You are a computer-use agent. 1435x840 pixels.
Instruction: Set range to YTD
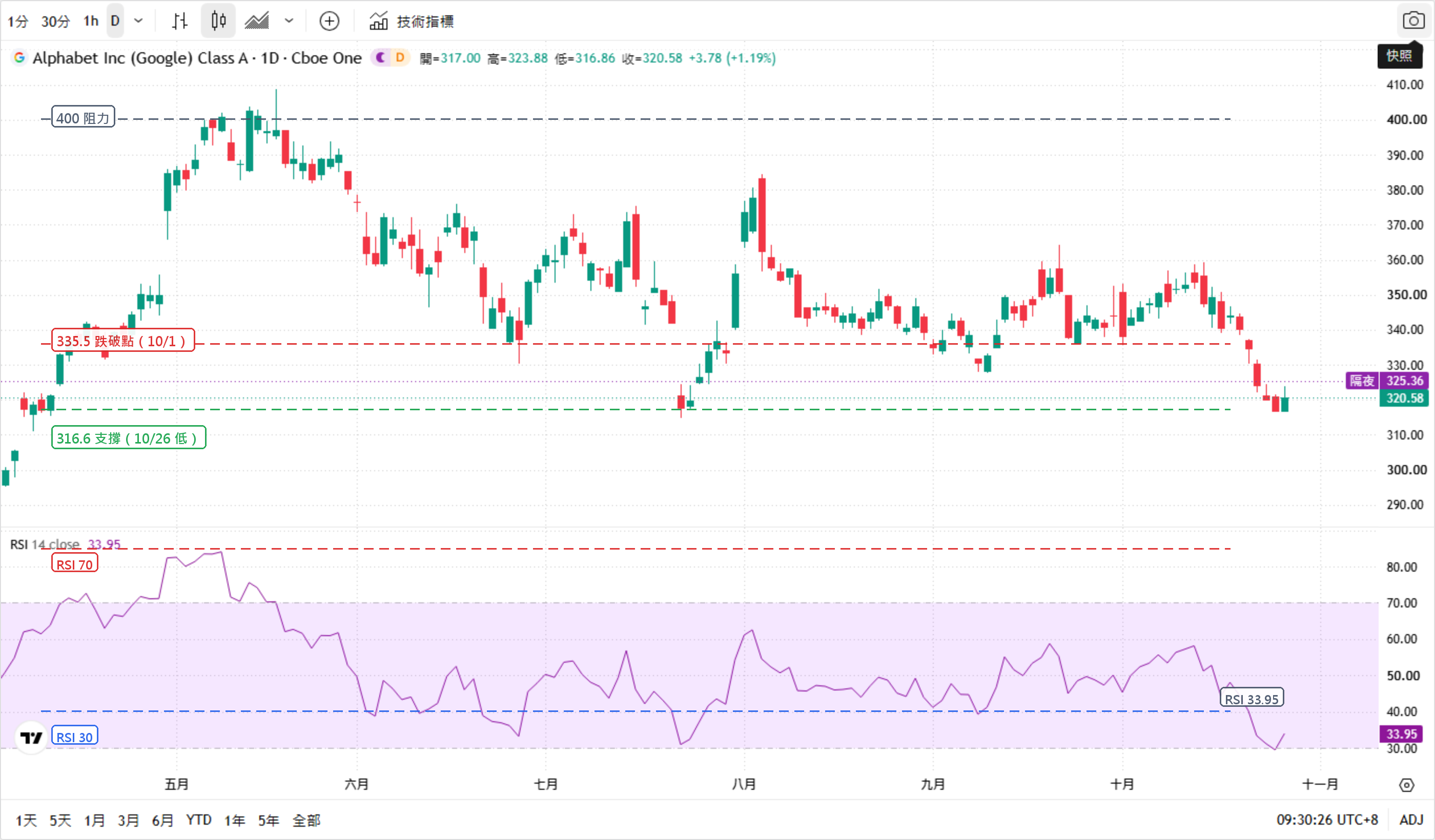coord(199,820)
